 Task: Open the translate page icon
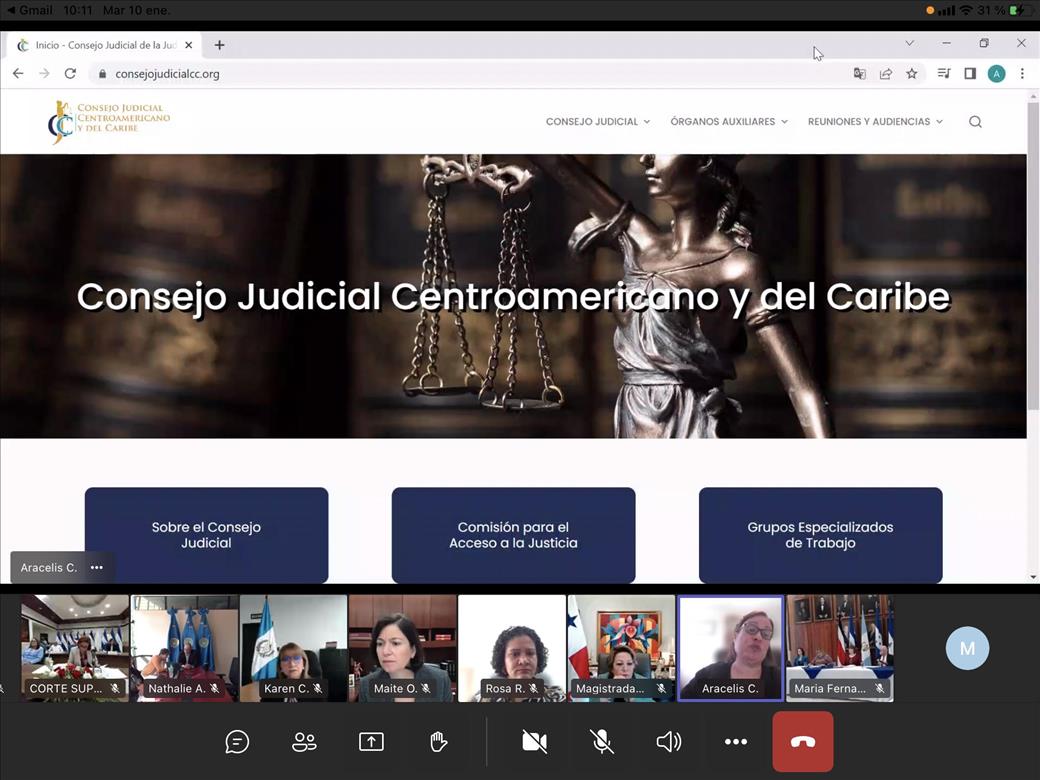(x=860, y=74)
